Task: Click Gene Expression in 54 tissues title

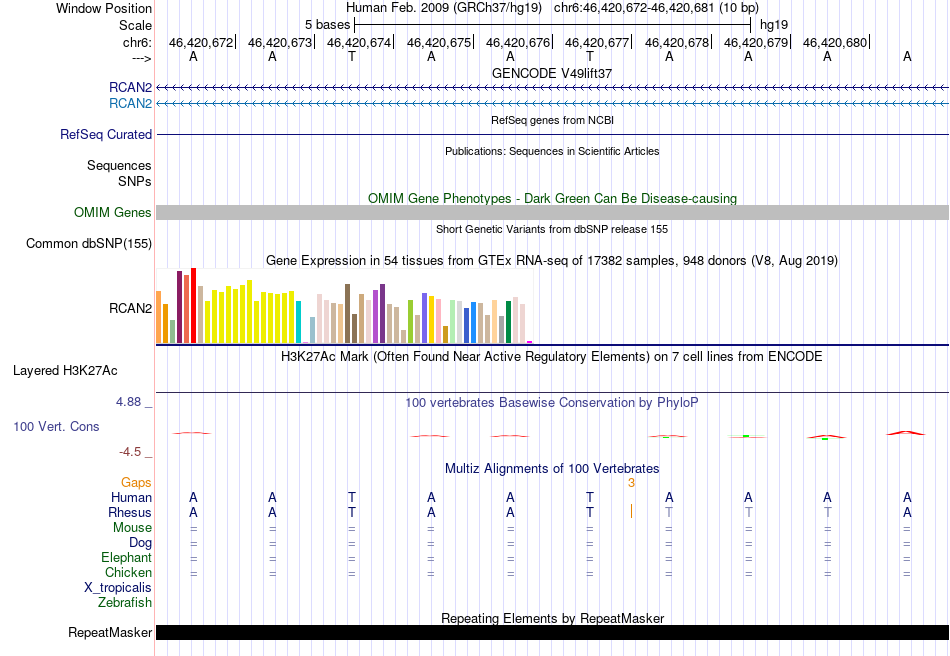Action: click(552, 260)
